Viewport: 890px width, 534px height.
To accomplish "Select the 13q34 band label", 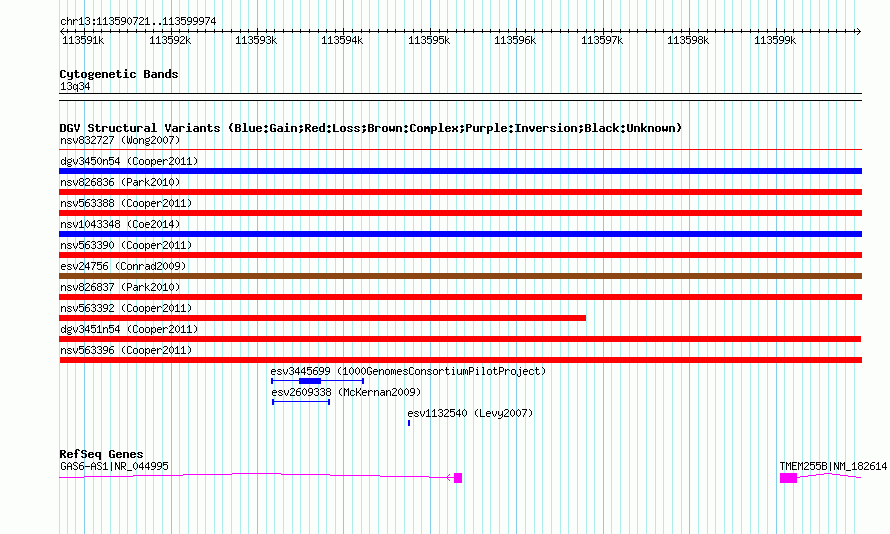I will point(75,86).
